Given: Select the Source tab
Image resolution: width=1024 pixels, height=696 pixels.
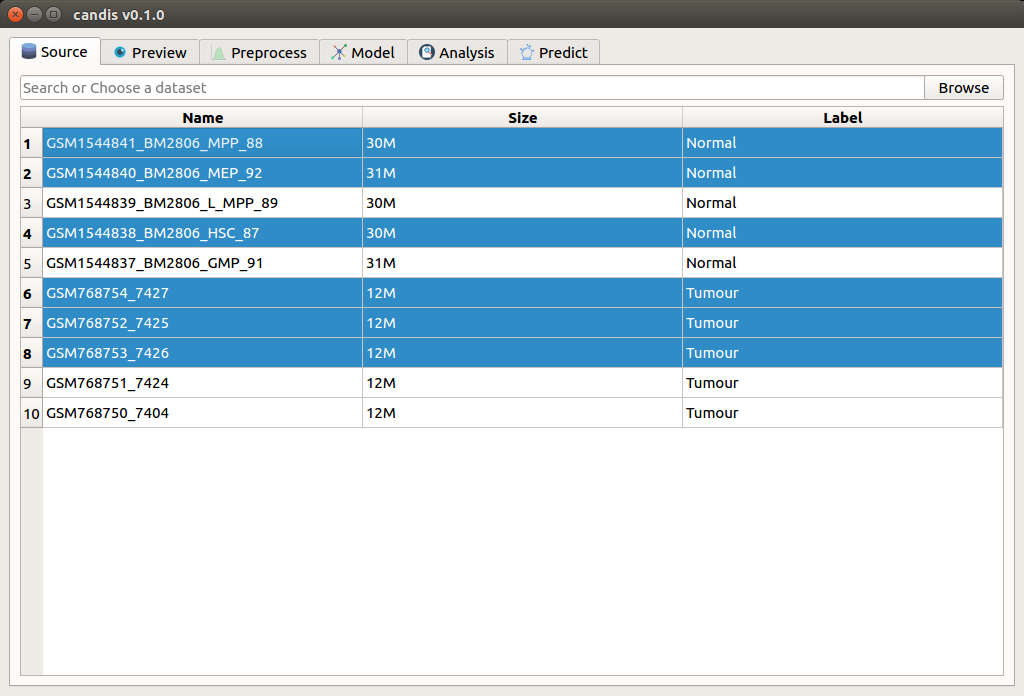Looking at the screenshot, I should click(x=55, y=52).
